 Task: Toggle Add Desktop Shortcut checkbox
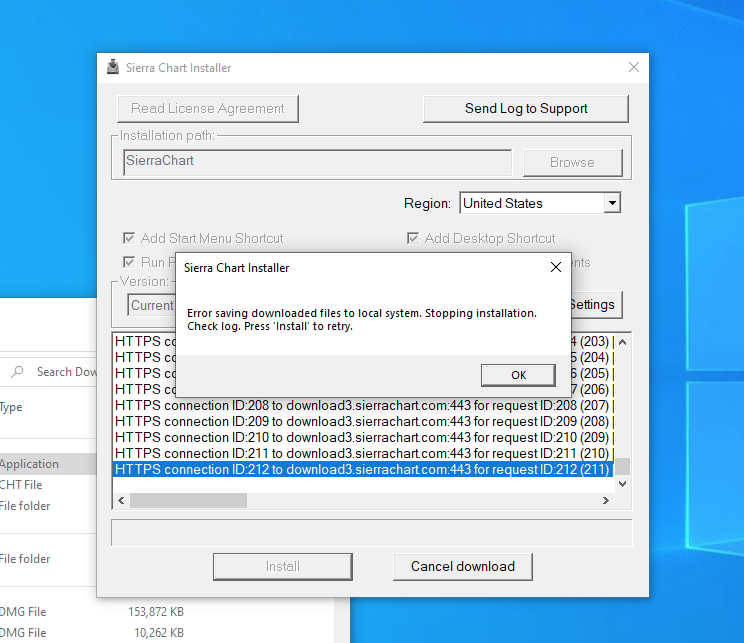(413, 238)
